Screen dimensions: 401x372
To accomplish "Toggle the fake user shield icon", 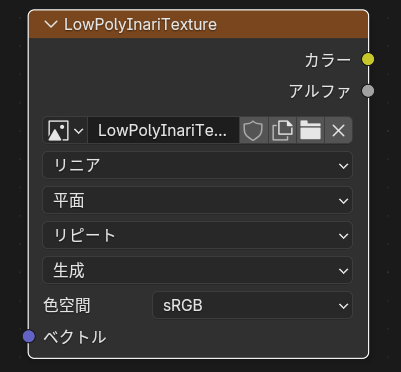I will point(253,130).
